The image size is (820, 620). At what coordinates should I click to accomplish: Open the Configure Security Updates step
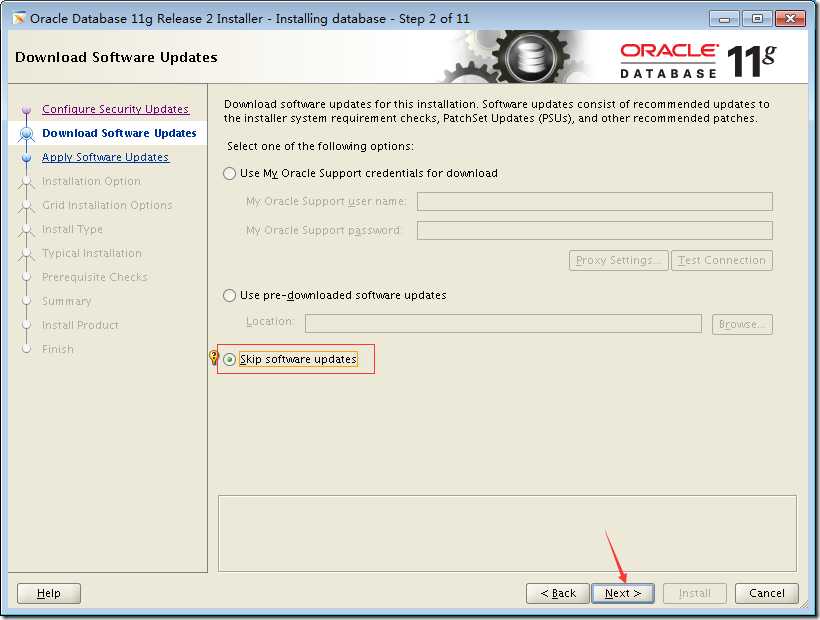coord(116,109)
